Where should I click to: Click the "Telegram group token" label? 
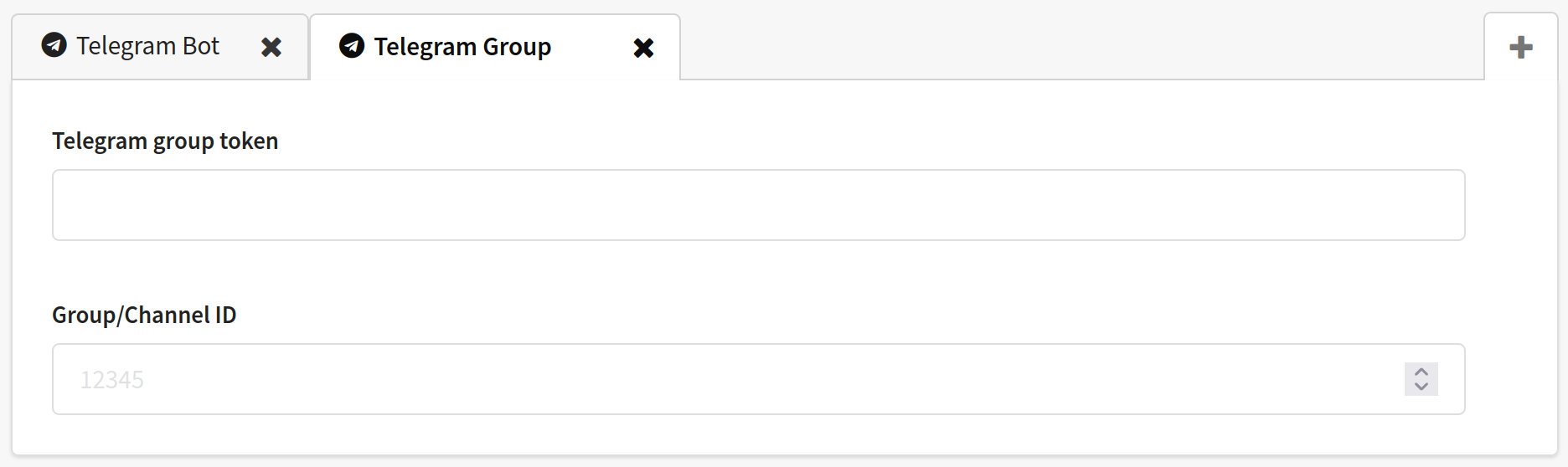(165, 141)
